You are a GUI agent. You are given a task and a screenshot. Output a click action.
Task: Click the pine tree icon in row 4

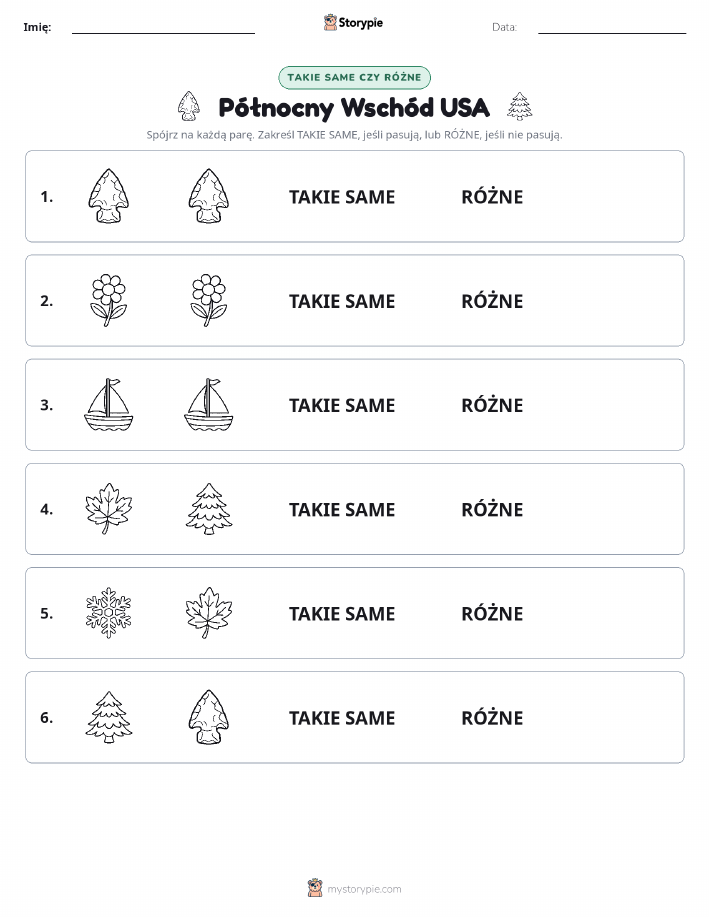[209, 508]
